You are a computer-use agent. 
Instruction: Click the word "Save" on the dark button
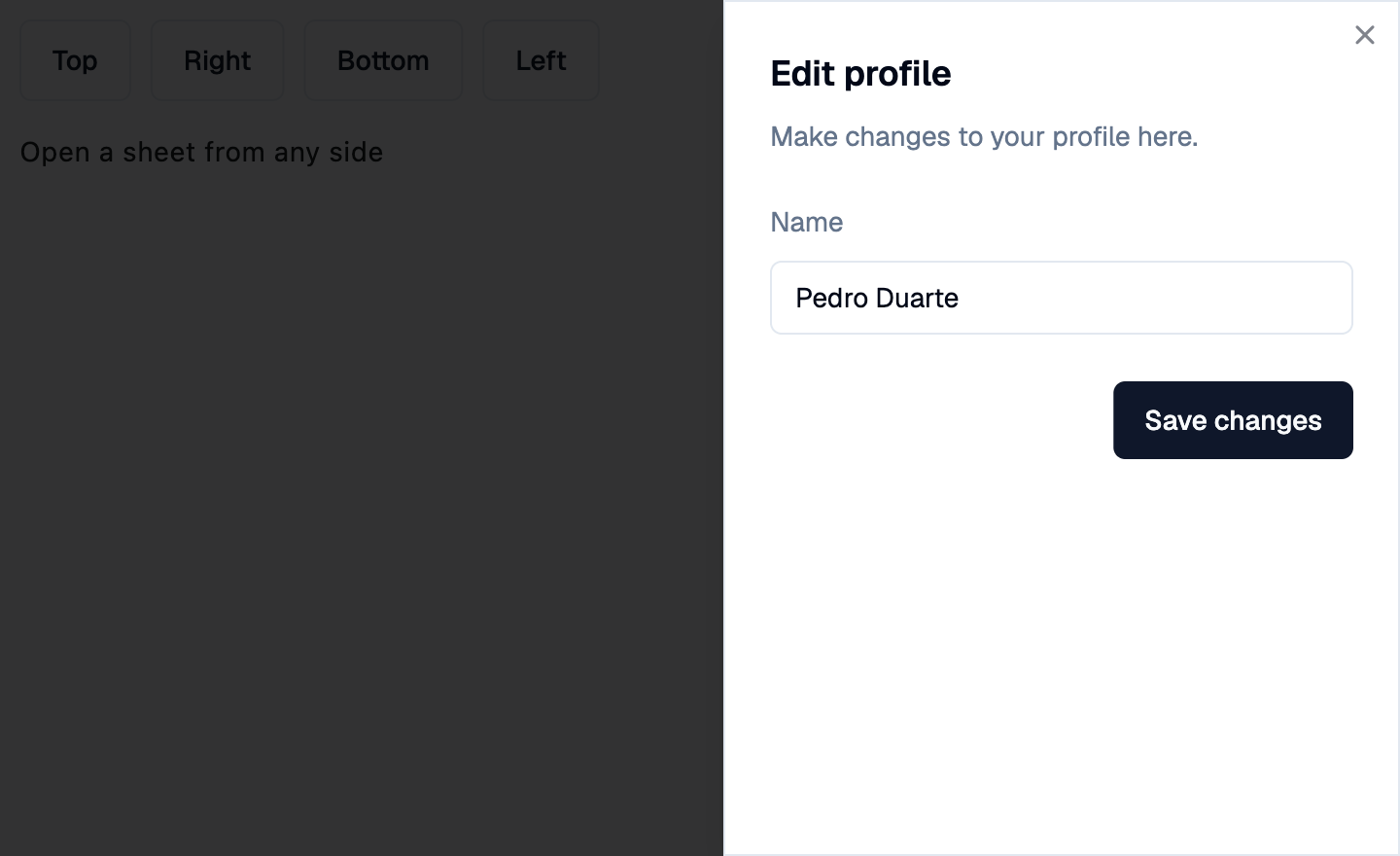point(1175,420)
